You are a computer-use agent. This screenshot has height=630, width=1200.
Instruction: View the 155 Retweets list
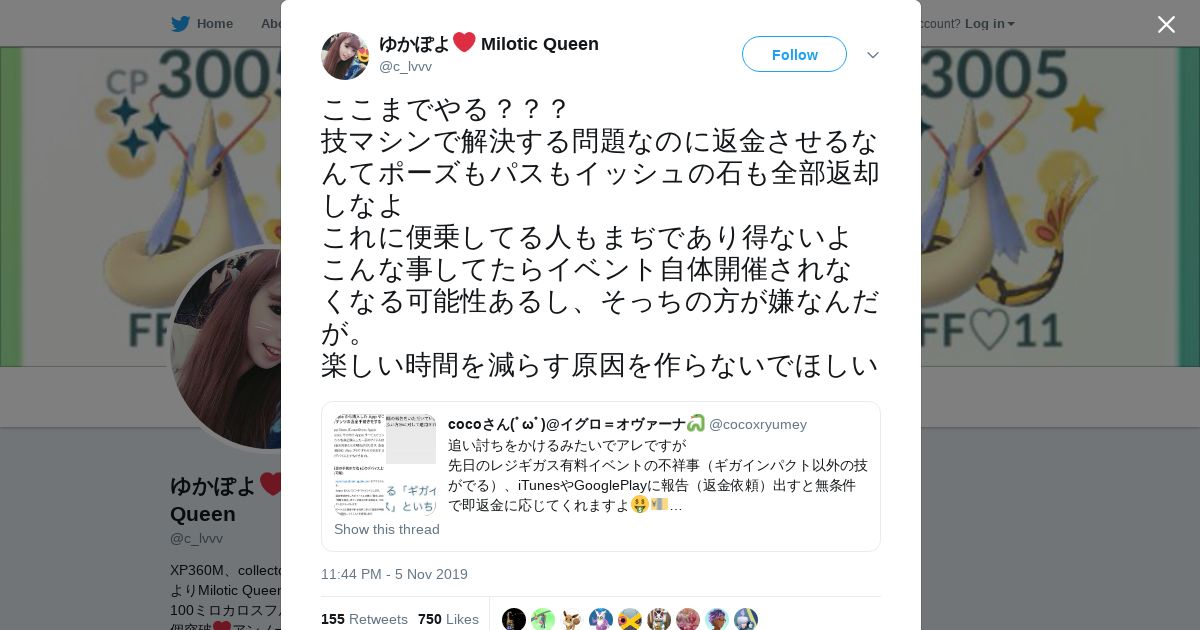pyautogui.click(x=364, y=619)
